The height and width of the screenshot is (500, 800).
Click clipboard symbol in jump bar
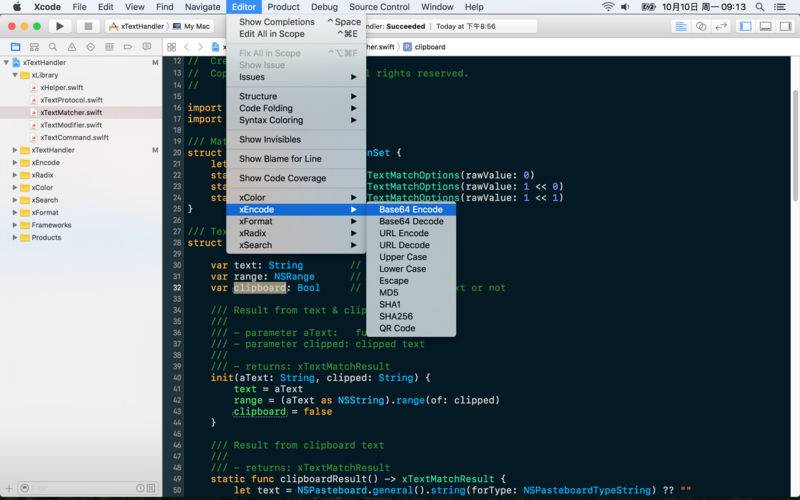[424, 47]
